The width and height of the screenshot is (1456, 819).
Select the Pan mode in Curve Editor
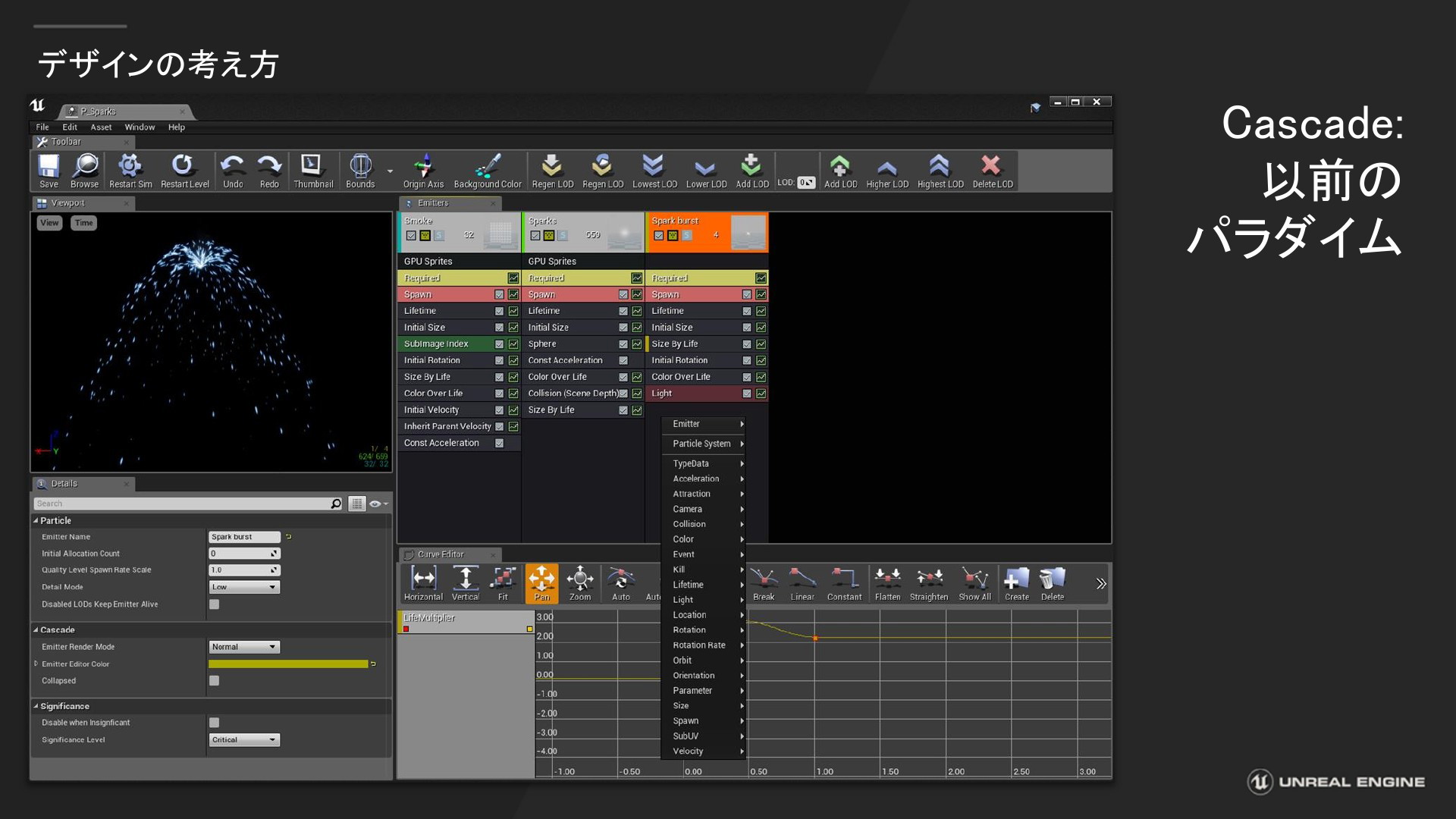[541, 583]
